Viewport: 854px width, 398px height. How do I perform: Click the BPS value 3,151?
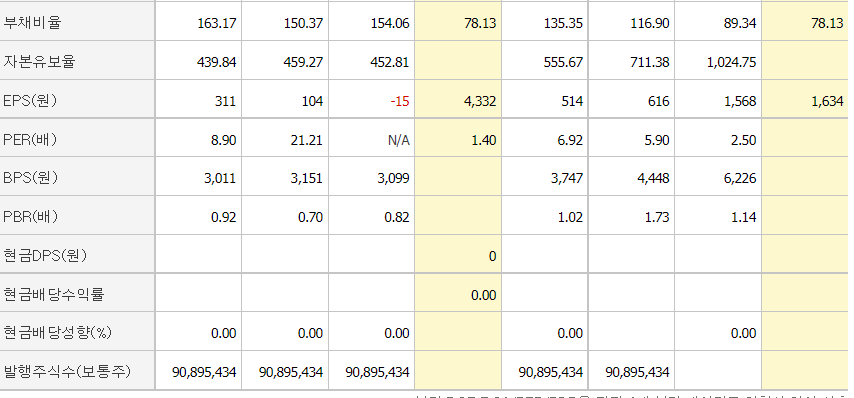point(307,179)
